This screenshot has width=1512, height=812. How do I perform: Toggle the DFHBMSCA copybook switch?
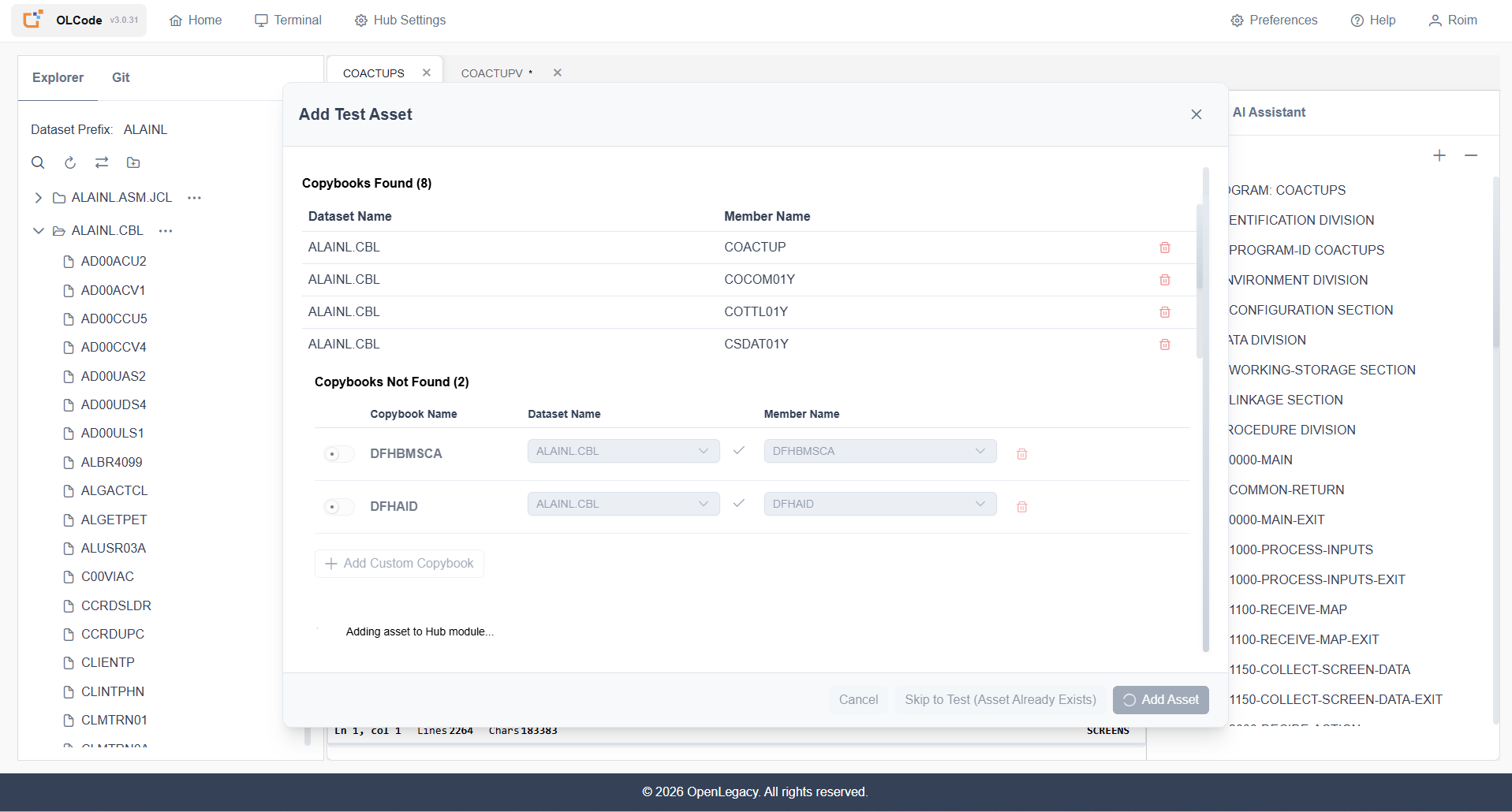[x=338, y=454]
